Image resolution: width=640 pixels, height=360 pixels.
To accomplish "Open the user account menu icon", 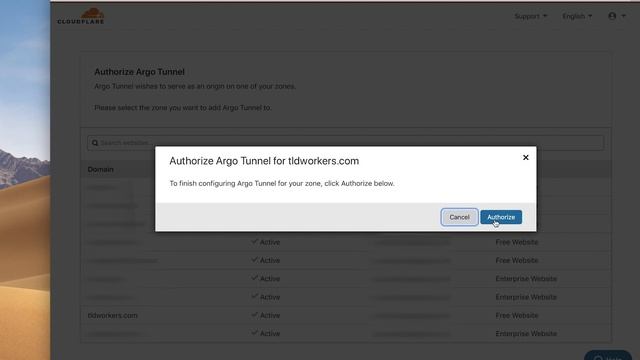I will tap(617, 16).
